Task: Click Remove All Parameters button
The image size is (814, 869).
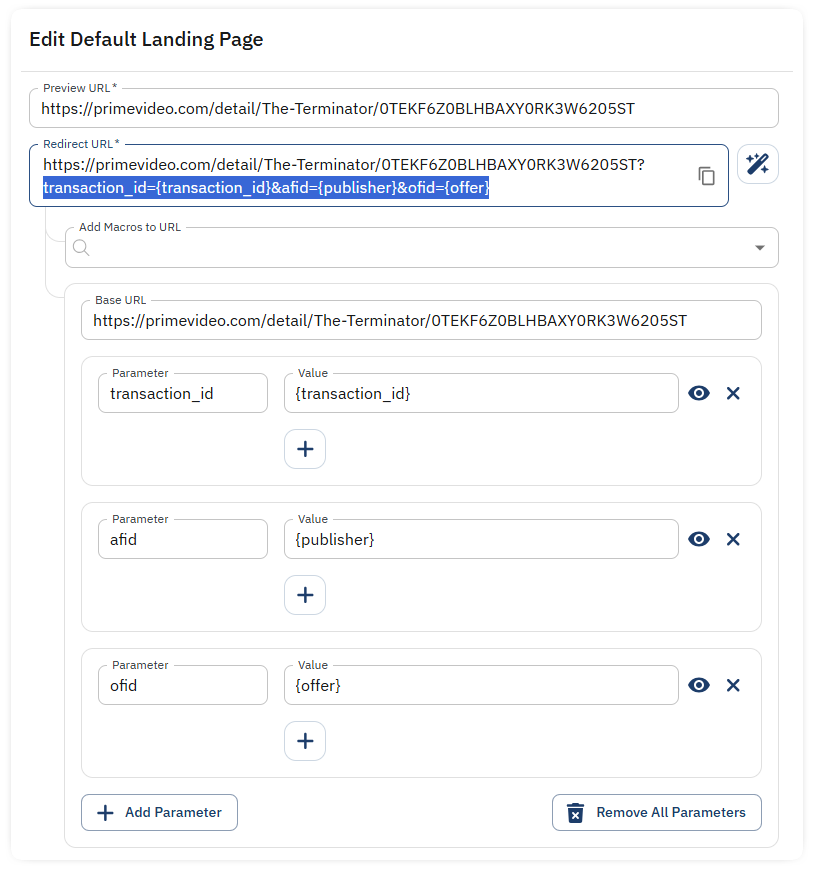Action: tap(657, 812)
